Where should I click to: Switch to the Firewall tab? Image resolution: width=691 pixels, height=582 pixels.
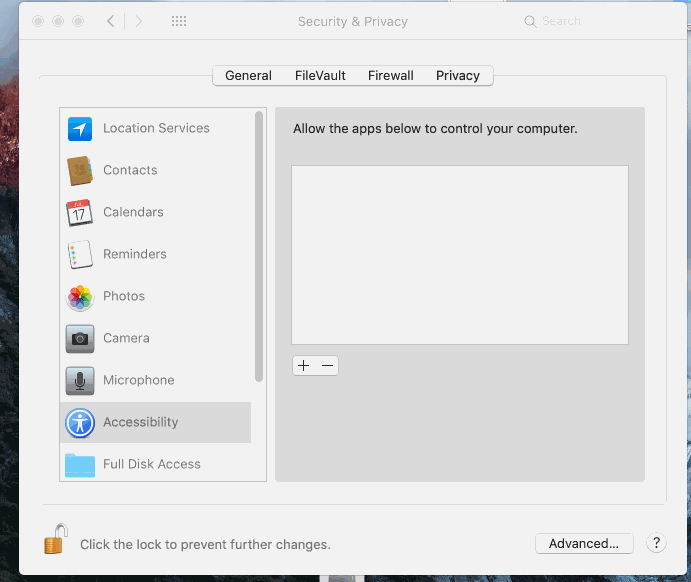[x=390, y=76]
